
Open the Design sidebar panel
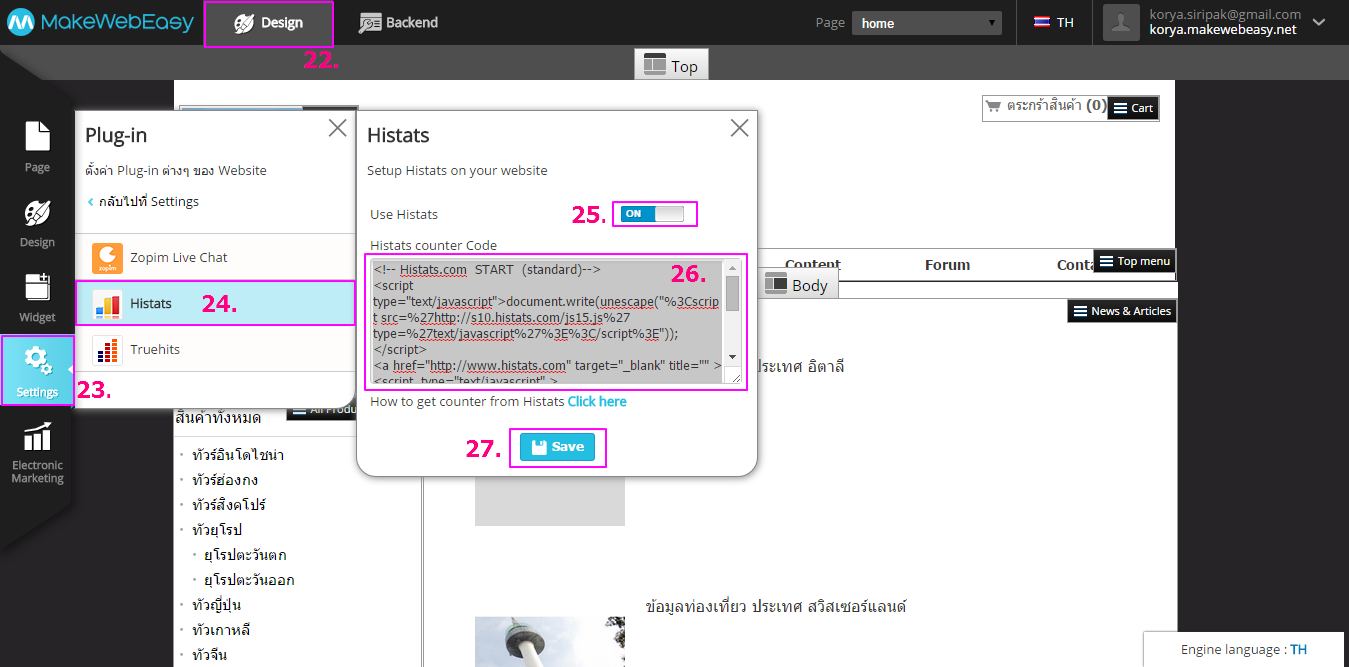click(37, 223)
